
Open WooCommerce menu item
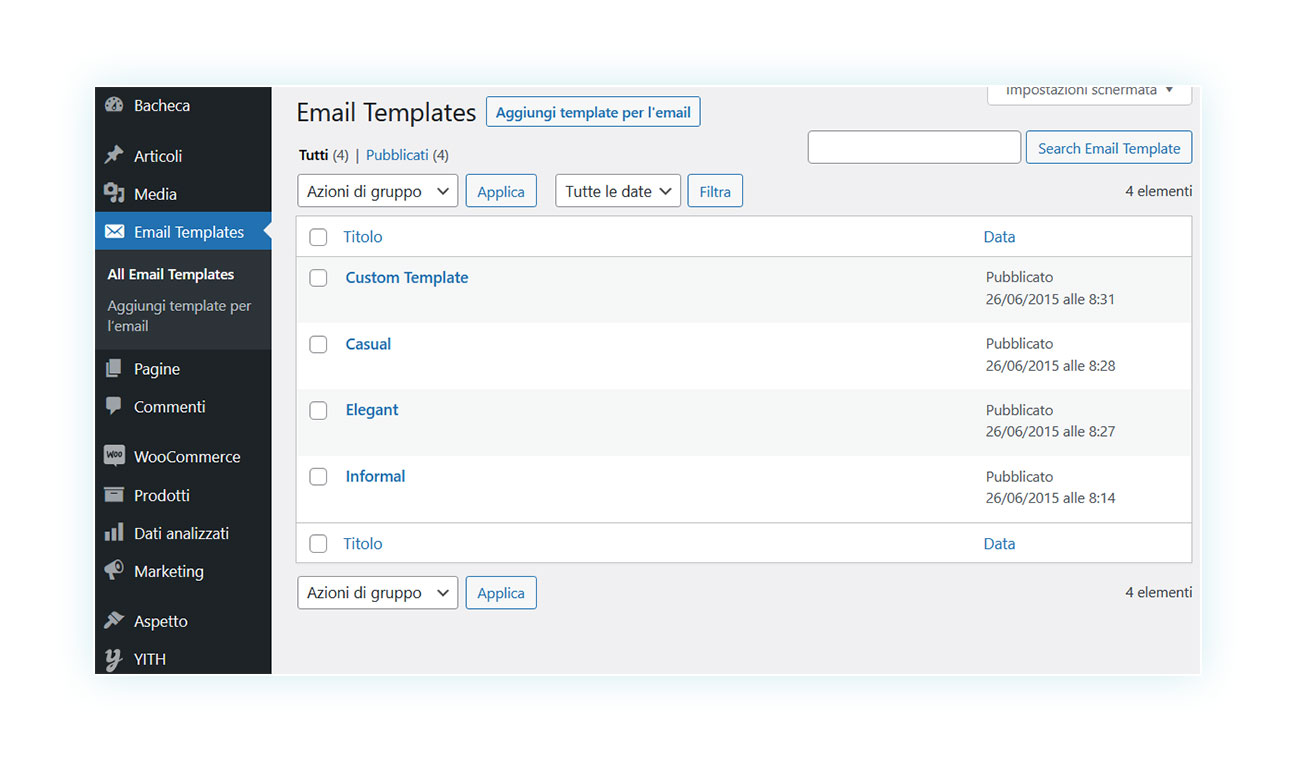(183, 457)
